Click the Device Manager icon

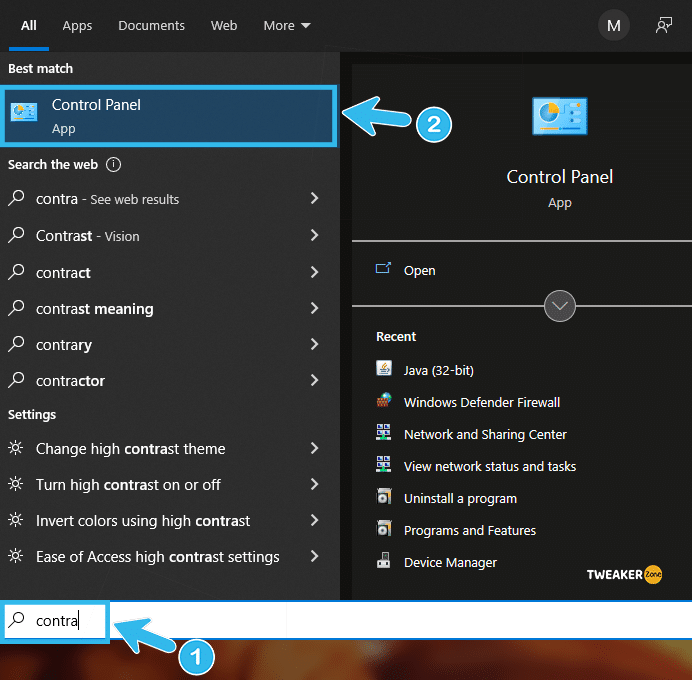pos(384,560)
